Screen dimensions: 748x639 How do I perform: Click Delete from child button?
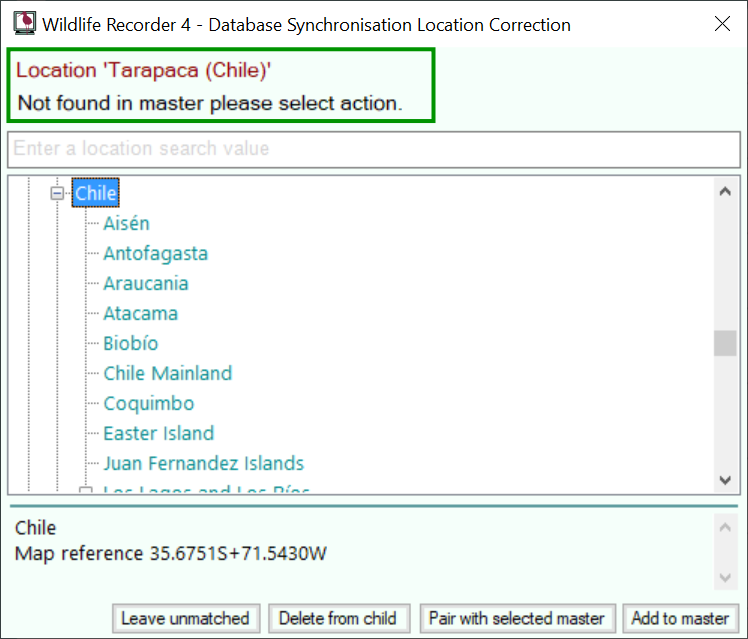pos(339,618)
